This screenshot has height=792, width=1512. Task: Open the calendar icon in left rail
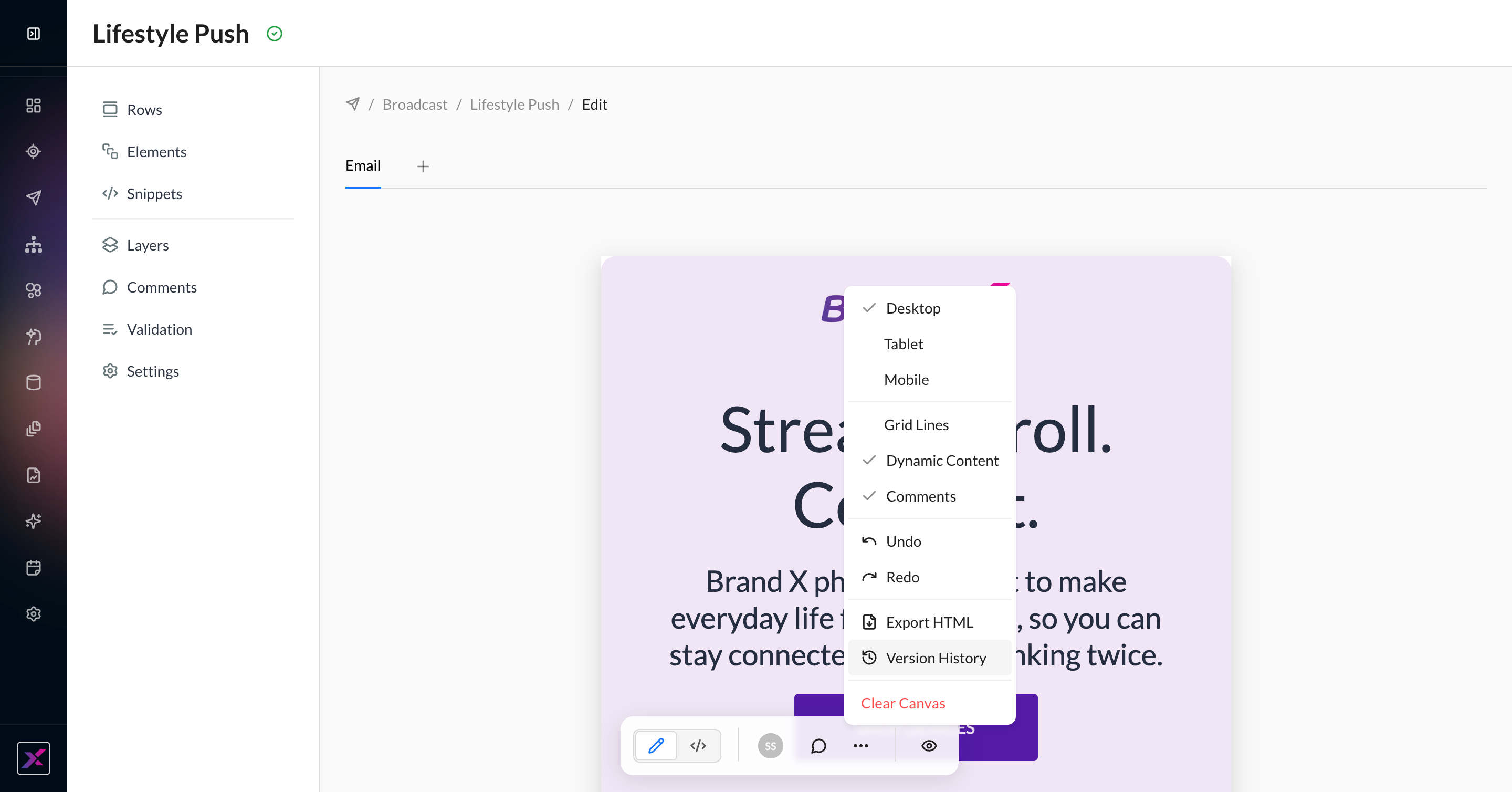click(x=34, y=568)
